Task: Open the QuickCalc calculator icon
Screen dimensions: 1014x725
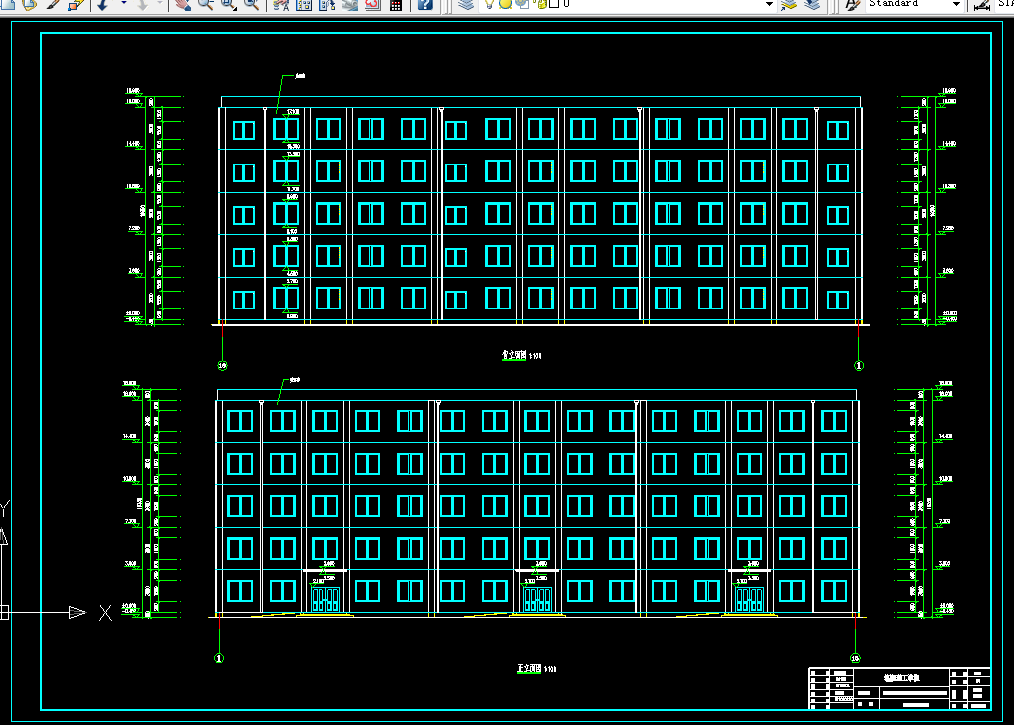Action: (396, 5)
